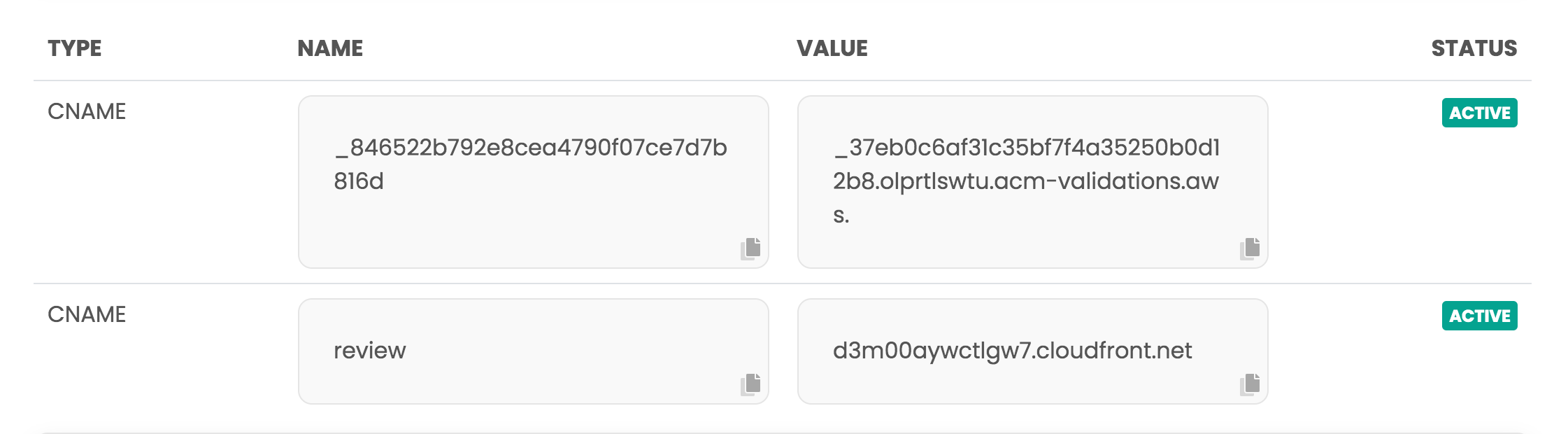Click the TYPE column header
This screenshot has height=434, width=1568.
coord(75,48)
